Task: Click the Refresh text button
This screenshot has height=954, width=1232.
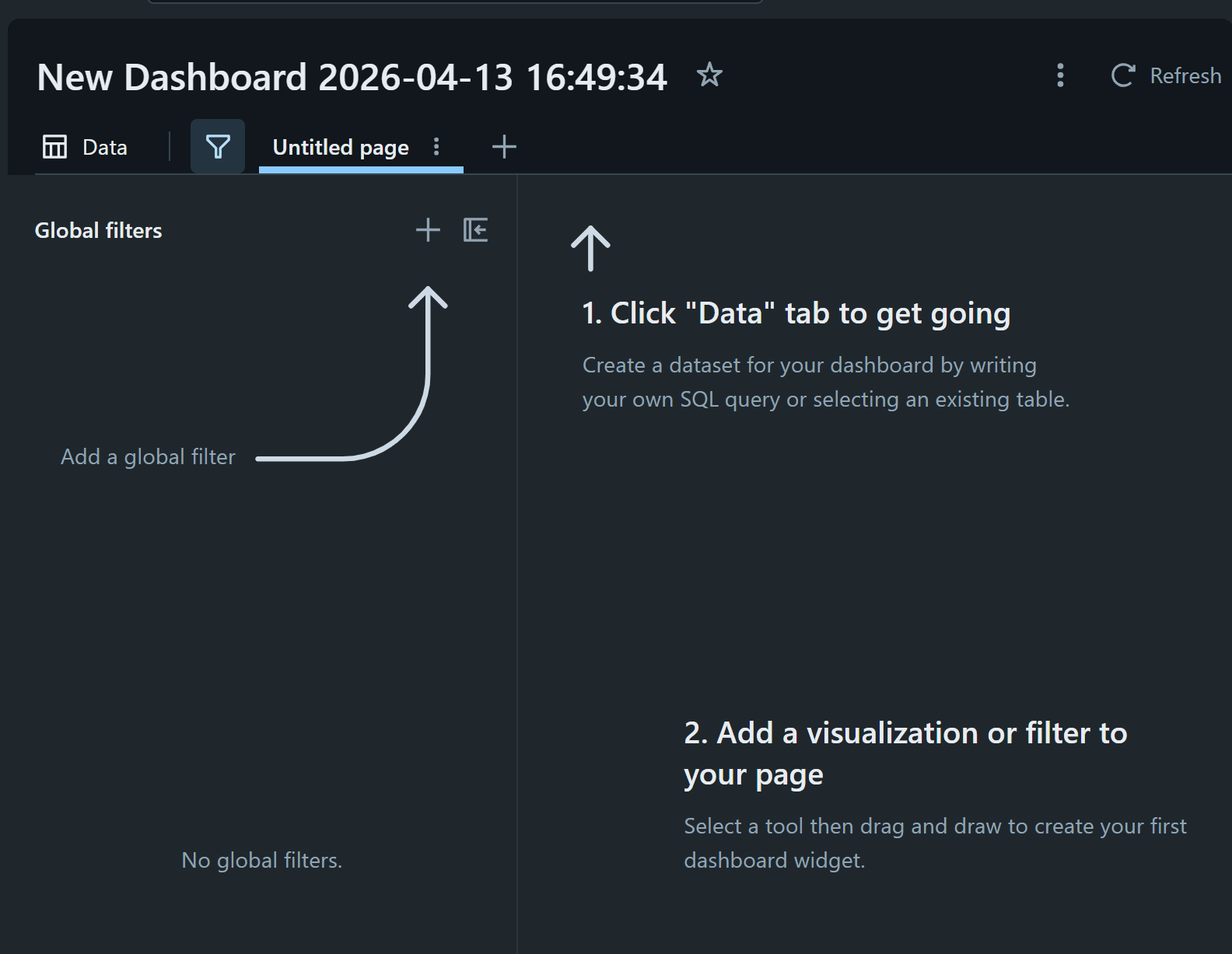Action: point(1185,75)
